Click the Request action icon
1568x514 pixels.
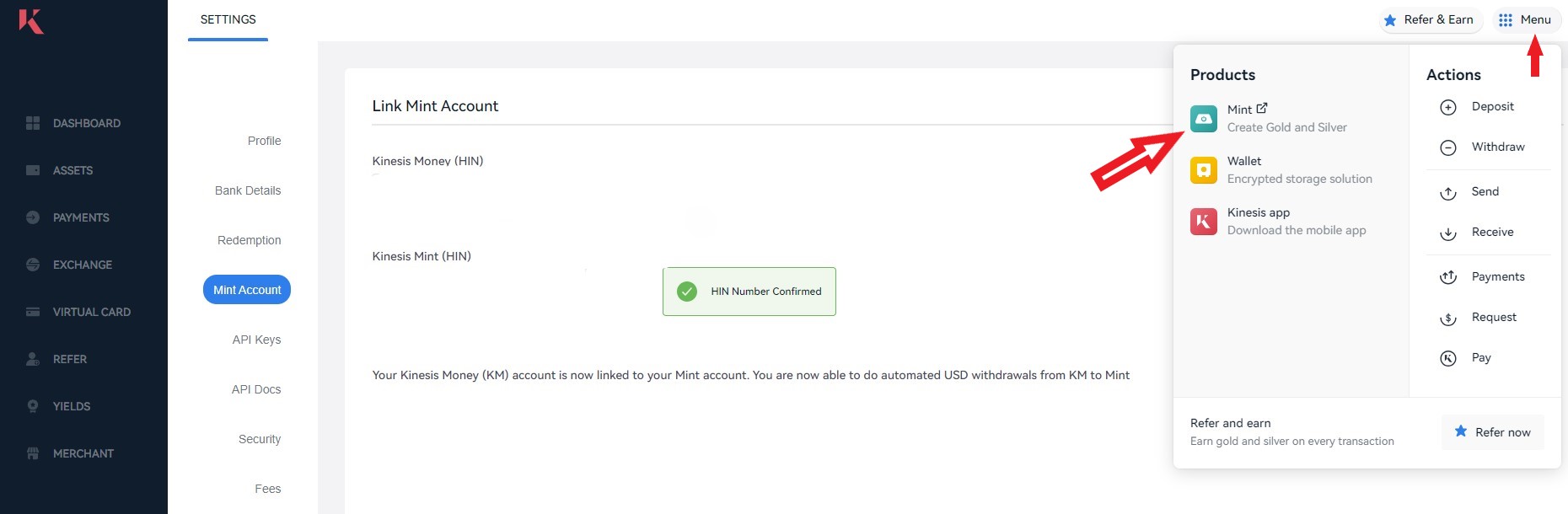[x=1448, y=318]
